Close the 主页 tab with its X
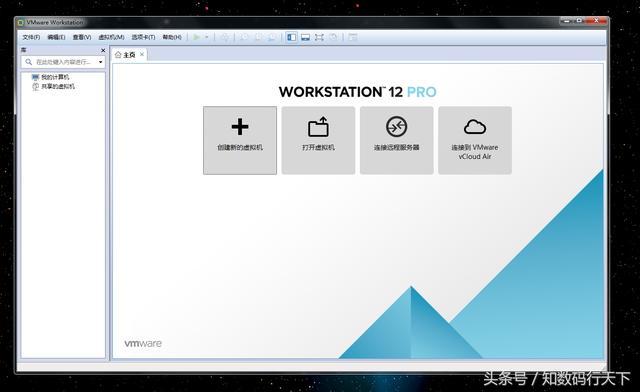Screen dimensions: 640x392 142,54
